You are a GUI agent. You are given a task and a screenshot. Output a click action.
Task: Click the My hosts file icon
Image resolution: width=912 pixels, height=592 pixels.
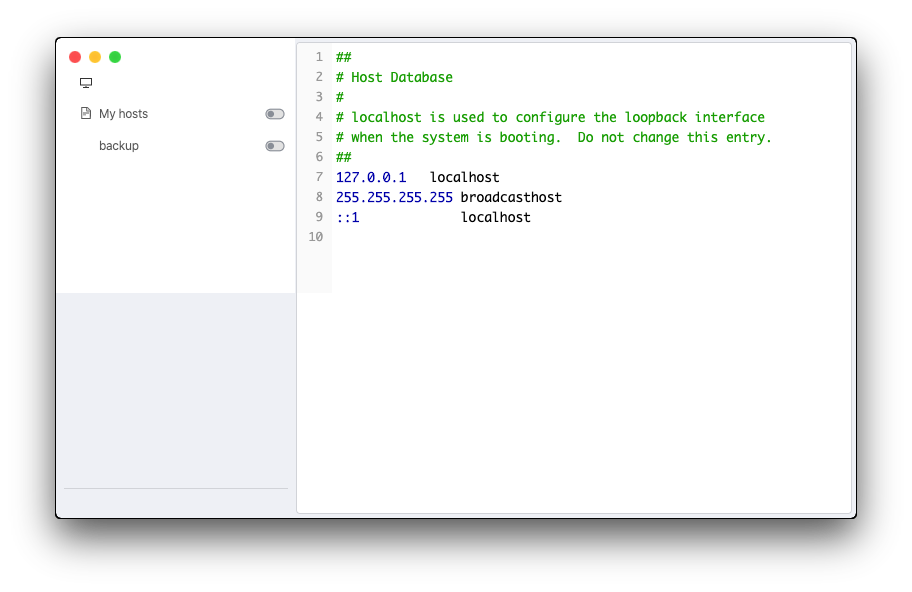pos(86,113)
